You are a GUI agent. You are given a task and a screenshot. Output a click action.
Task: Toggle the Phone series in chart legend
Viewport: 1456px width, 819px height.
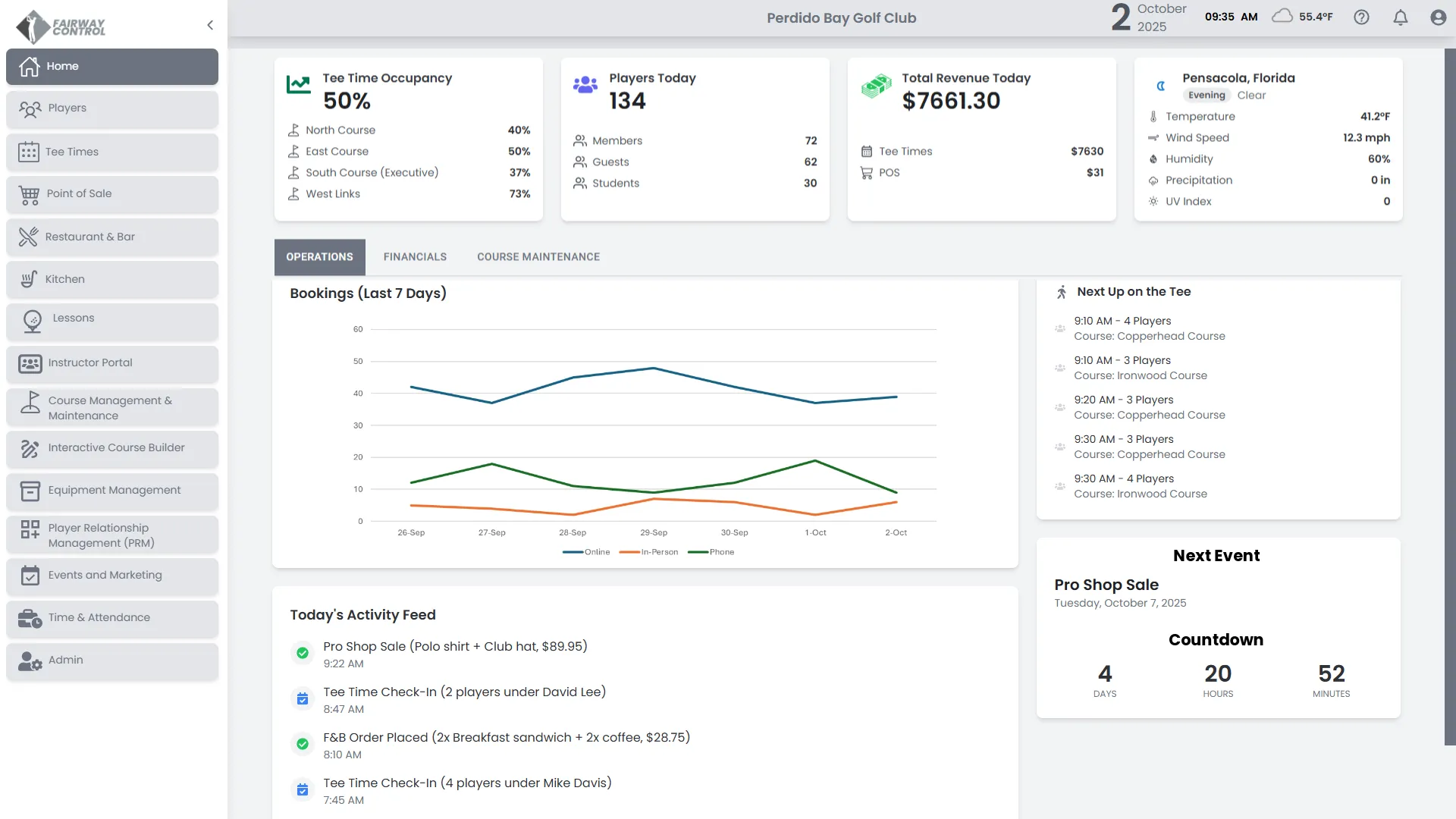pos(711,552)
